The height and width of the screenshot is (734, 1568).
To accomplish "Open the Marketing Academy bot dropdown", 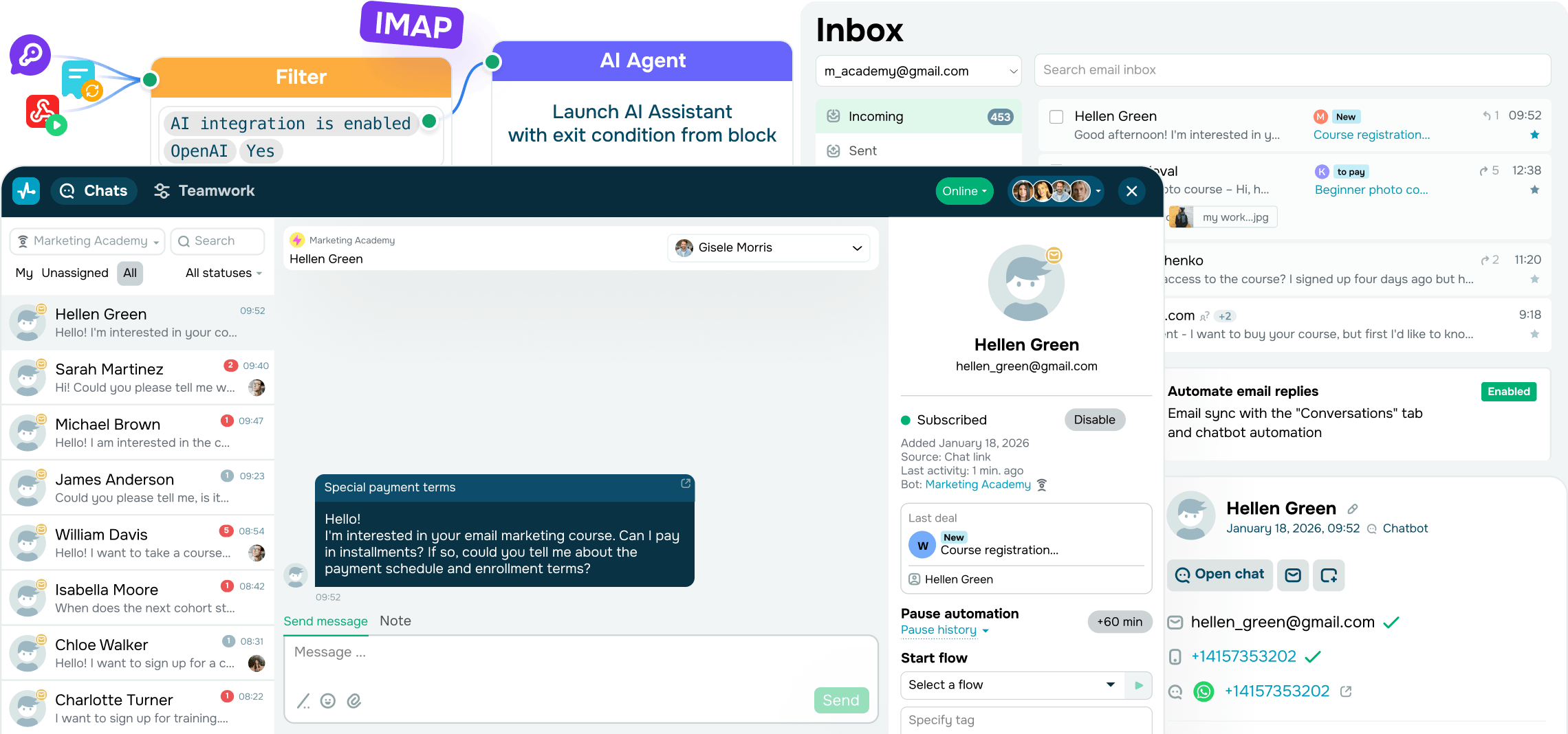I will tap(87, 241).
